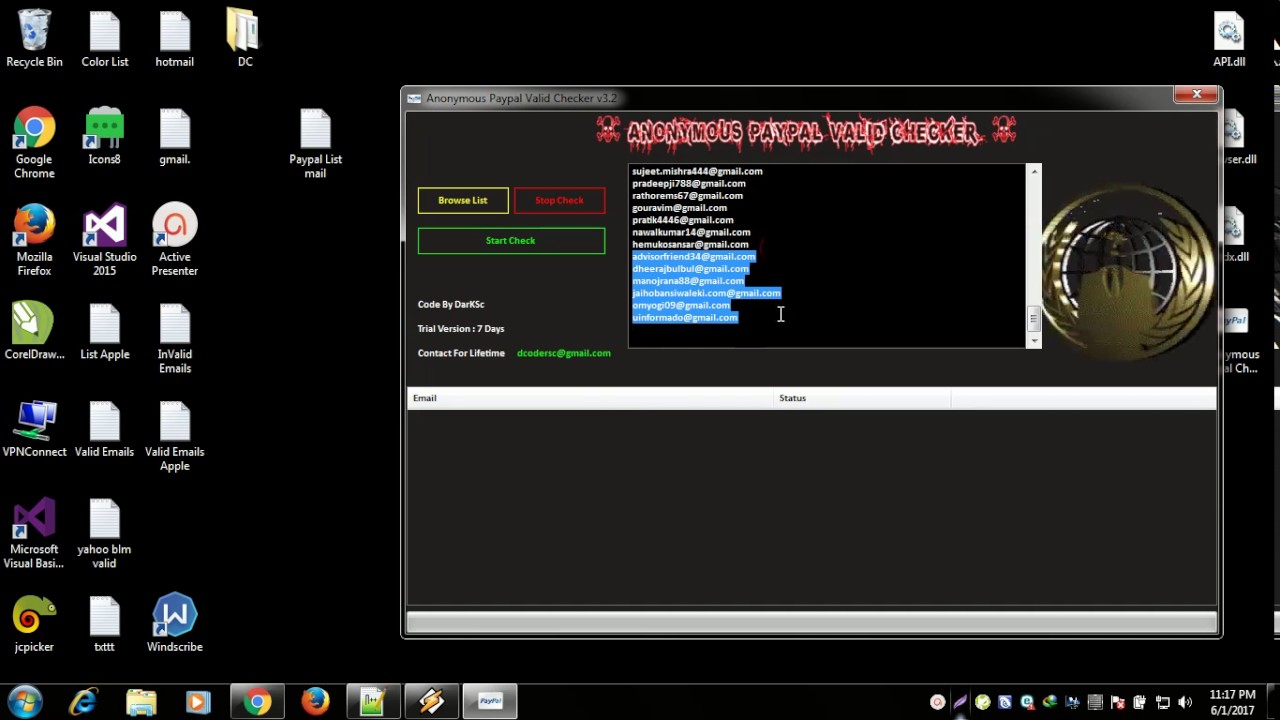Select the Visual Studio 2015 shortcut

coord(105,241)
